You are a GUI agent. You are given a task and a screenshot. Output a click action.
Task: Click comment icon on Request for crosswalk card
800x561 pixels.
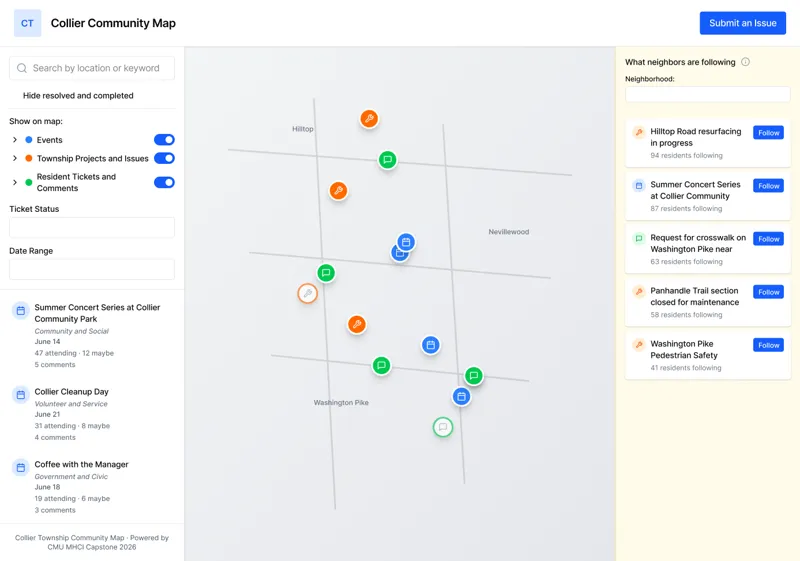click(x=639, y=238)
